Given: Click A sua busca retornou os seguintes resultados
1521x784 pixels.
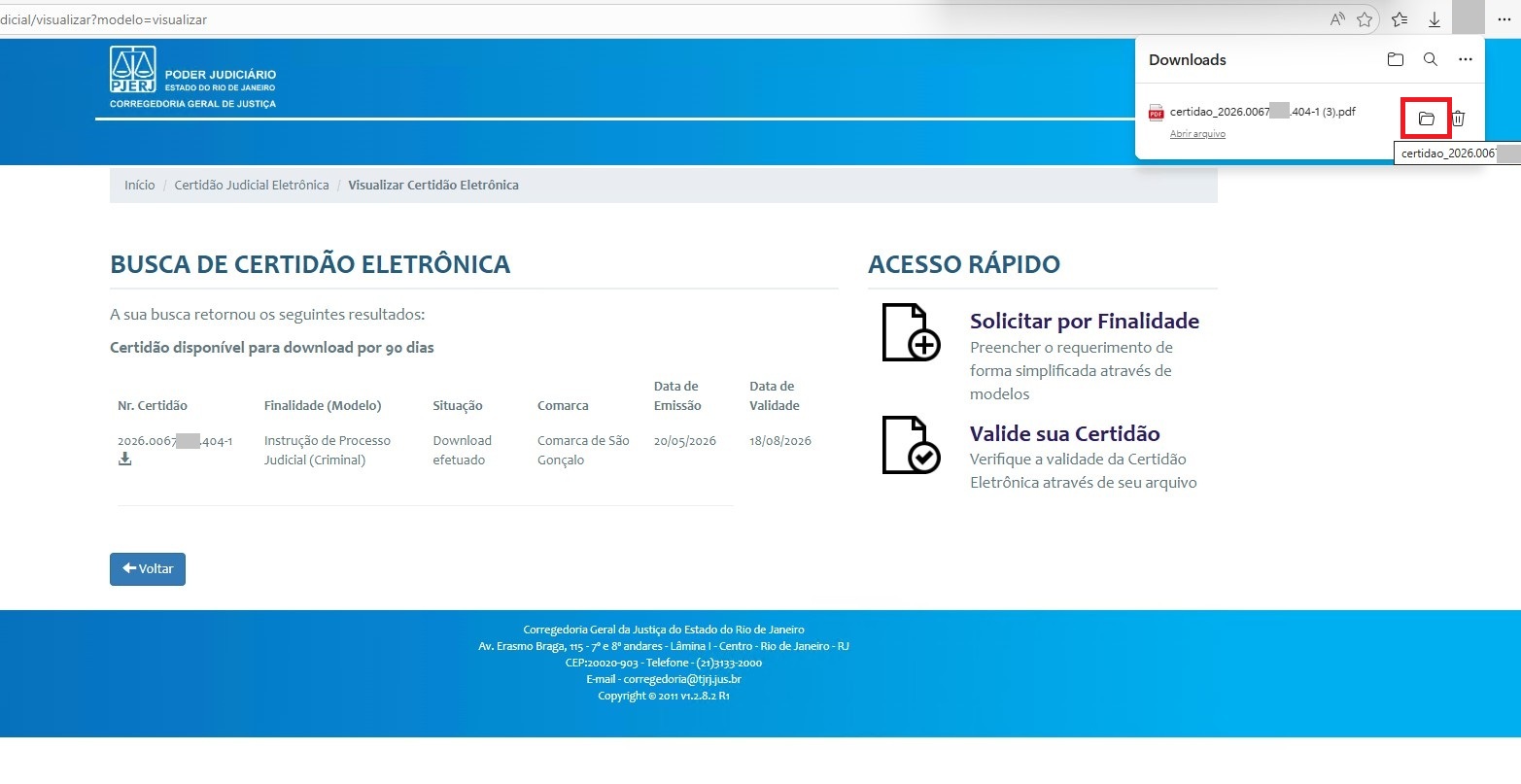Looking at the screenshot, I should click(x=267, y=315).
